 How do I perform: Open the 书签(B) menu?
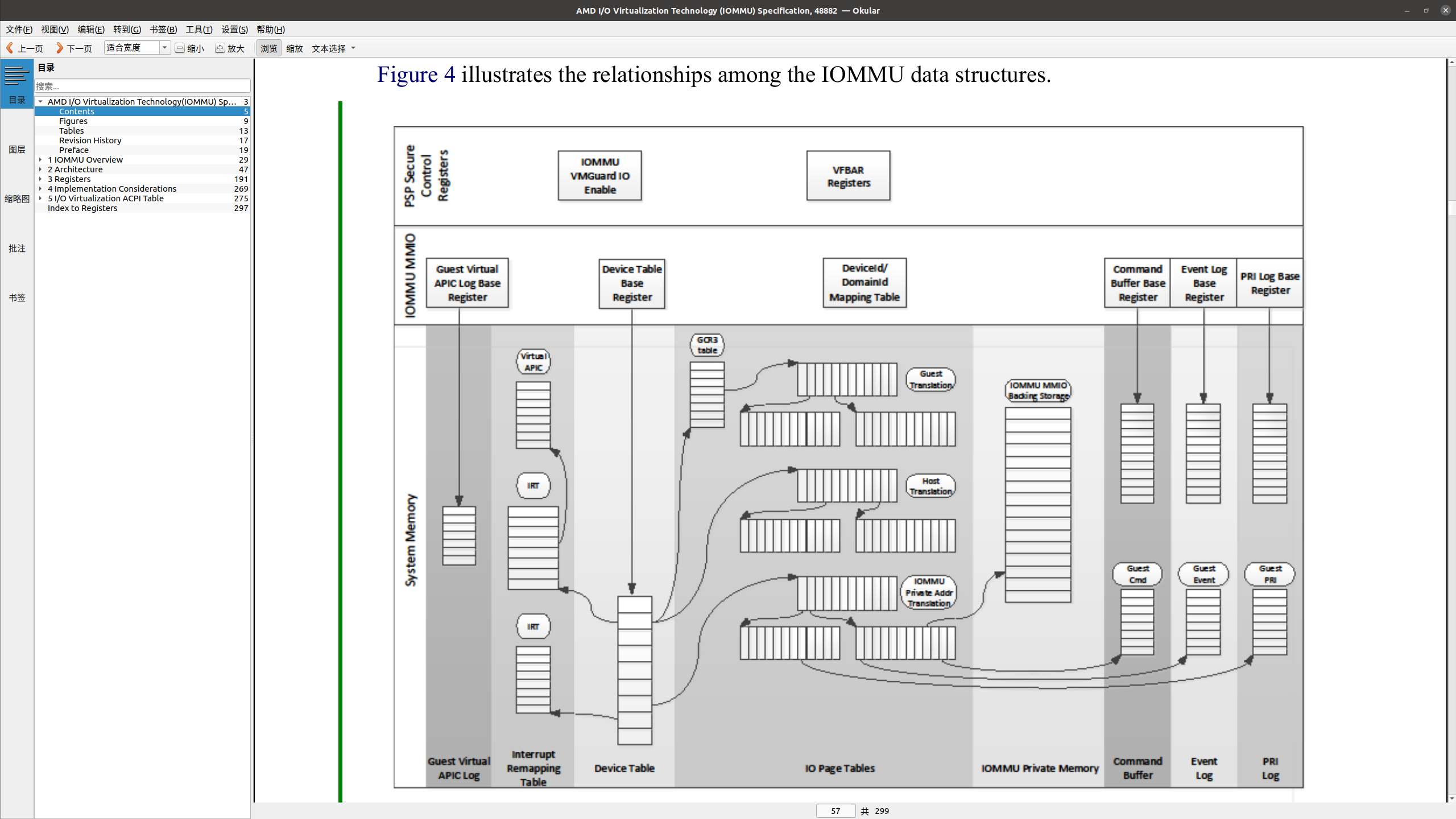(163, 30)
